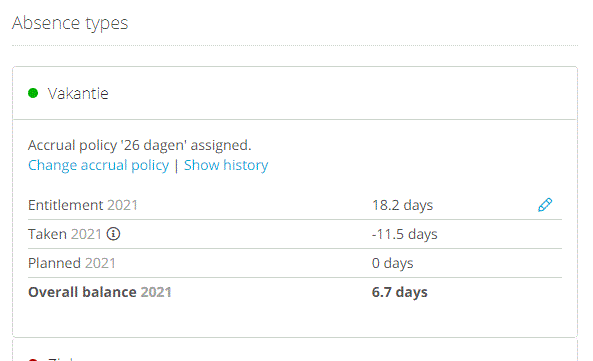The image size is (593, 361).
Task: Click the green dot beside Vakantie
Action: coord(33,93)
